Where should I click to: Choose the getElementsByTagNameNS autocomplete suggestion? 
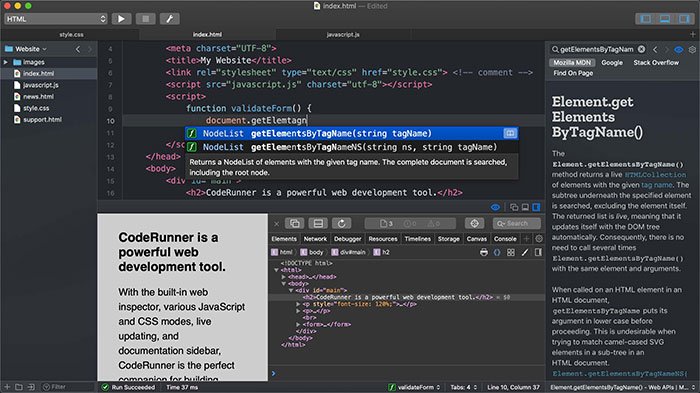(351, 147)
